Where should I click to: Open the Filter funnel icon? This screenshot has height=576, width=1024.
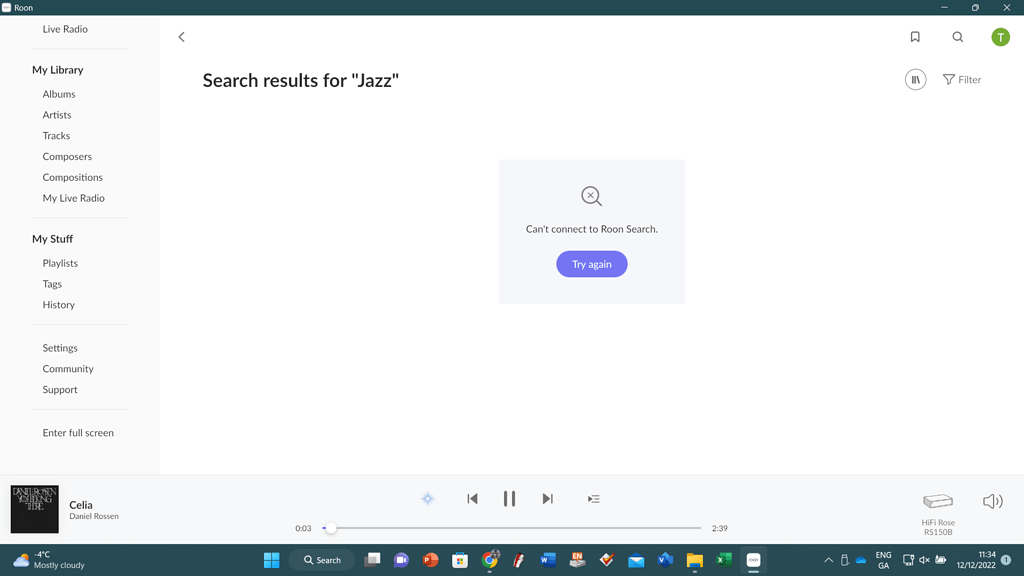click(961, 79)
